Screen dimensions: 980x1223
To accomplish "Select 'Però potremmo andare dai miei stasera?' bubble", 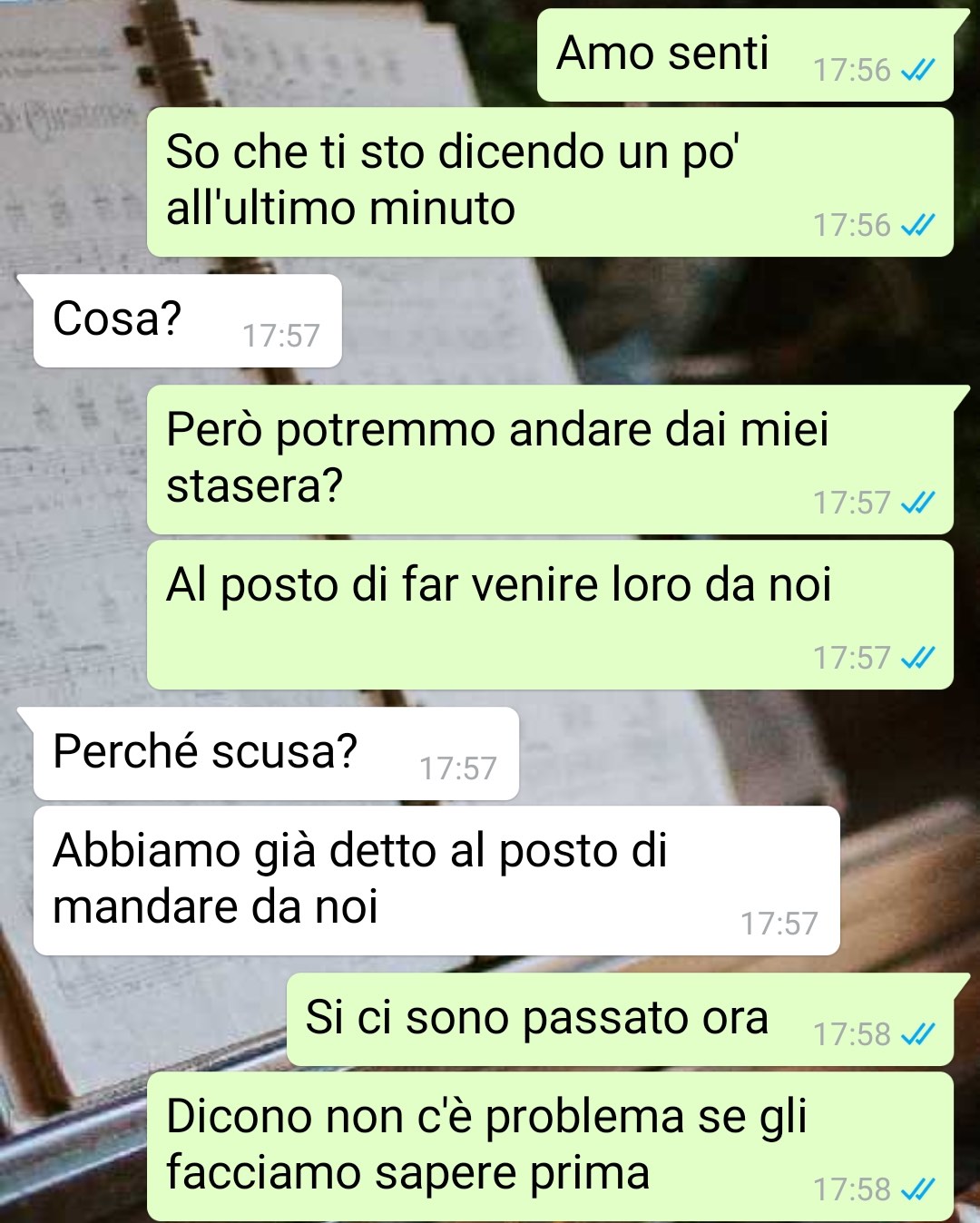I will coord(550,460).
